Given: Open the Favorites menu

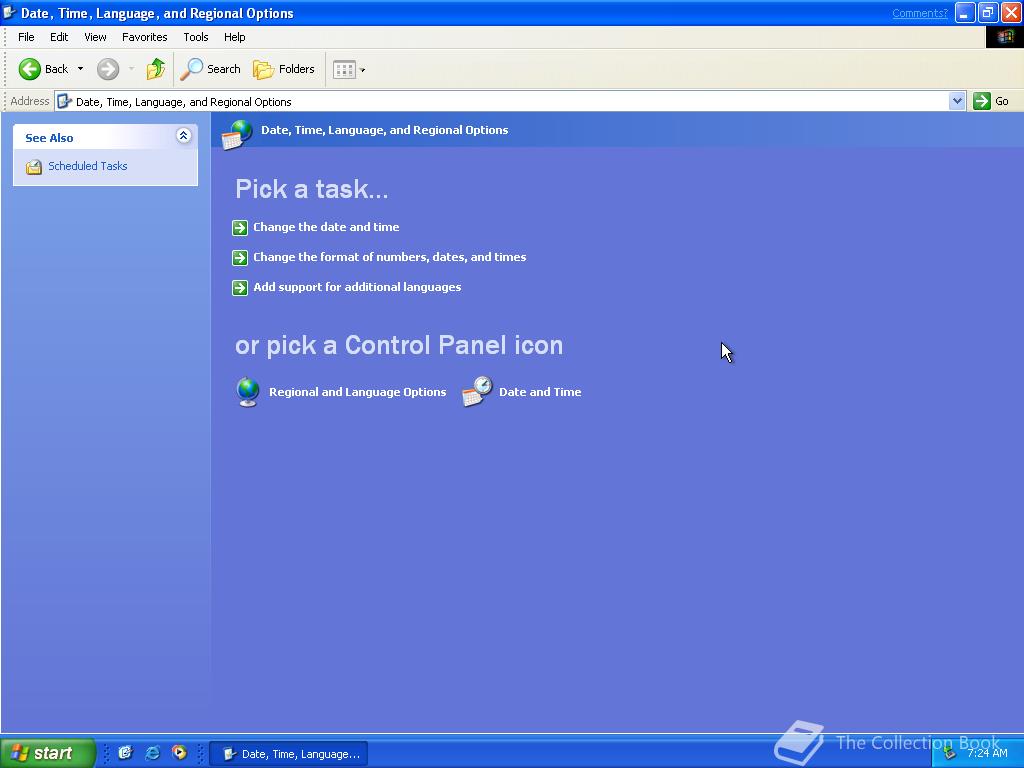Looking at the screenshot, I should coord(144,37).
